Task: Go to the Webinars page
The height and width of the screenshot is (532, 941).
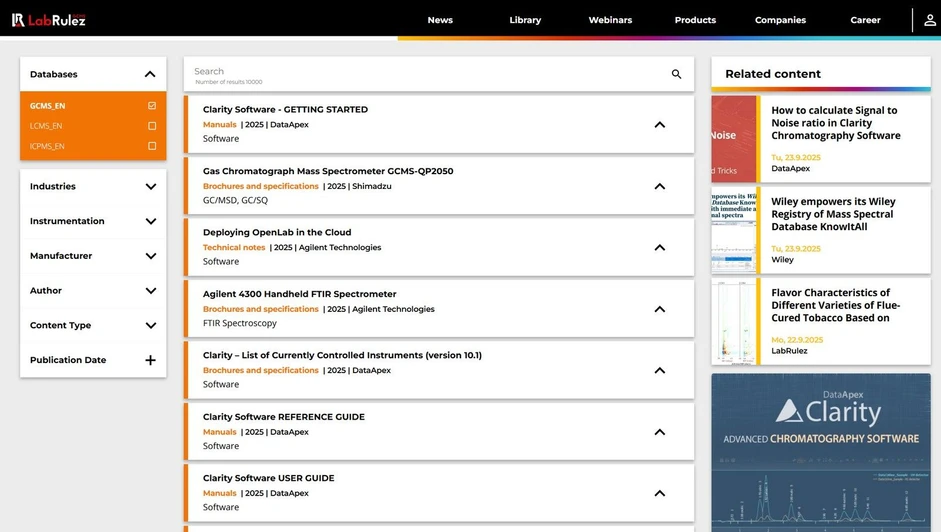Action: point(610,20)
